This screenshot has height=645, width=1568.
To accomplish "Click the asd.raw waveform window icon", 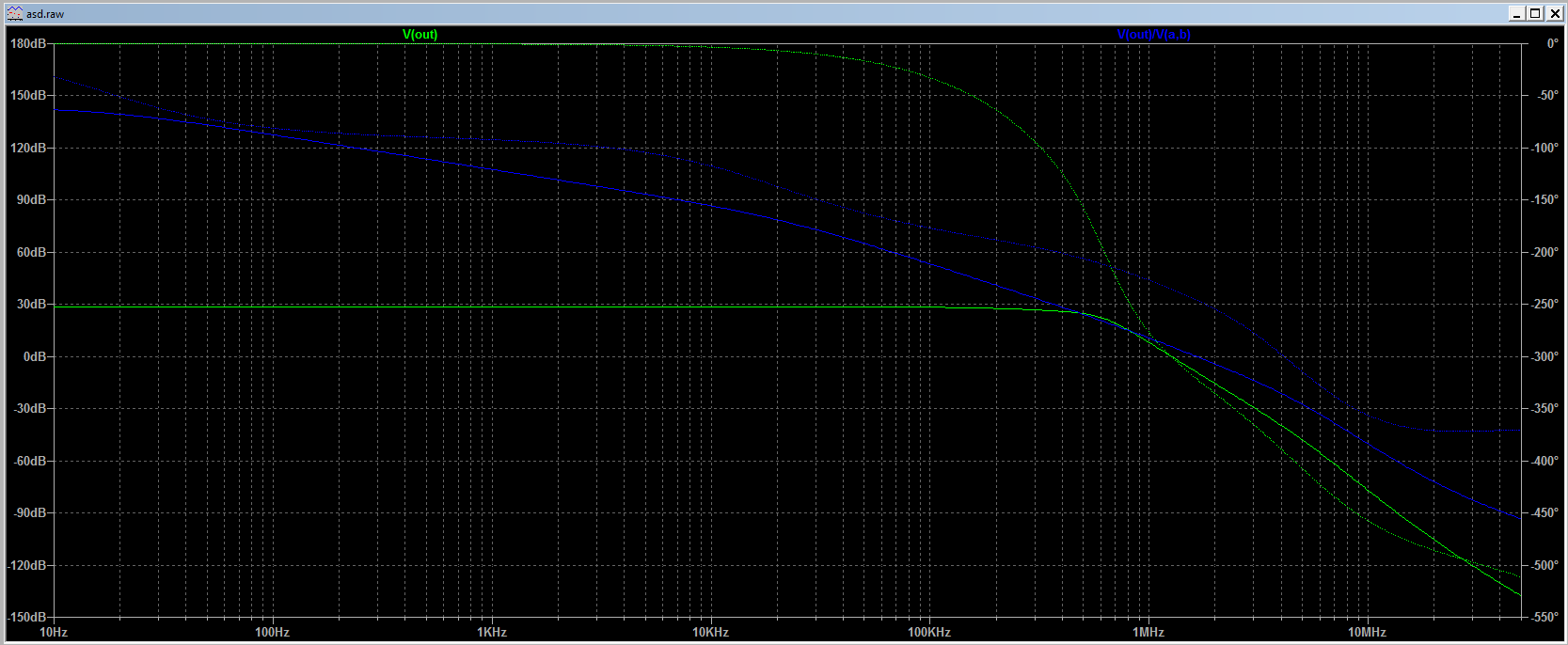I will click(x=15, y=13).
